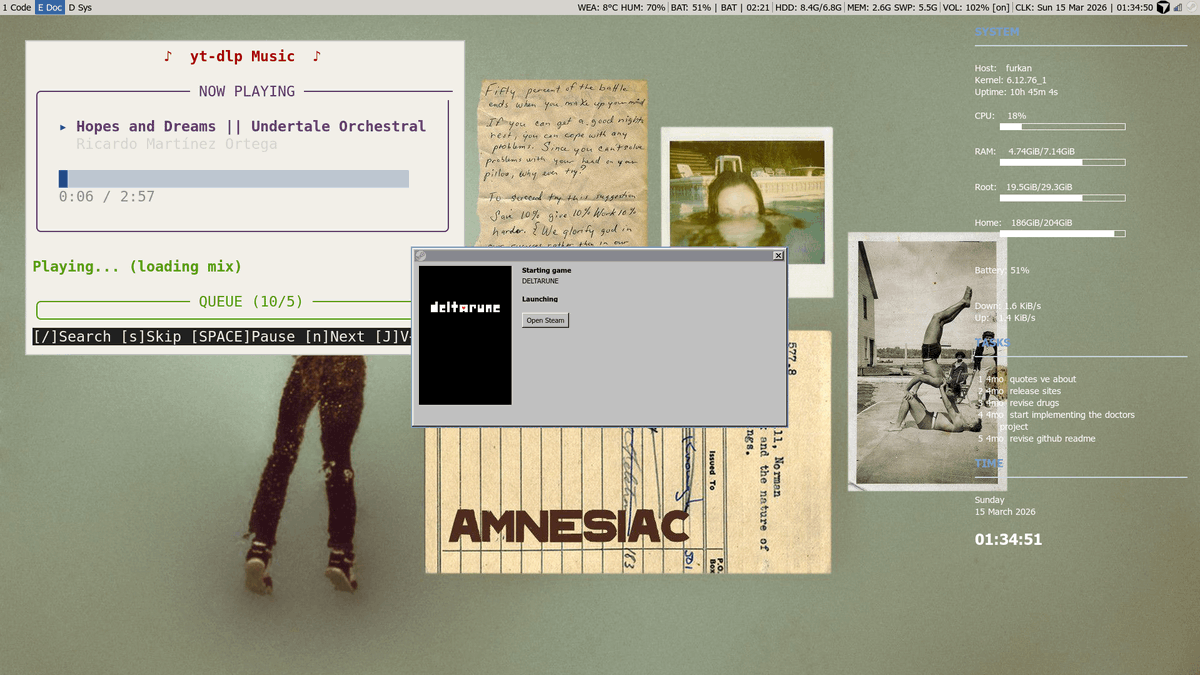Viewport: 1200px width, 675px height.
Task: Click 'MEM: 2.6G' in the status bar
Action: coord(869,7)
